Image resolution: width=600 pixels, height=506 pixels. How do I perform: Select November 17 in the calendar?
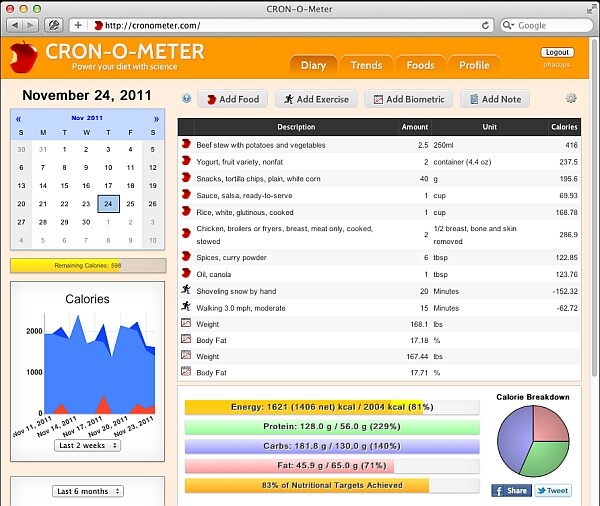(x=108, y=186)
